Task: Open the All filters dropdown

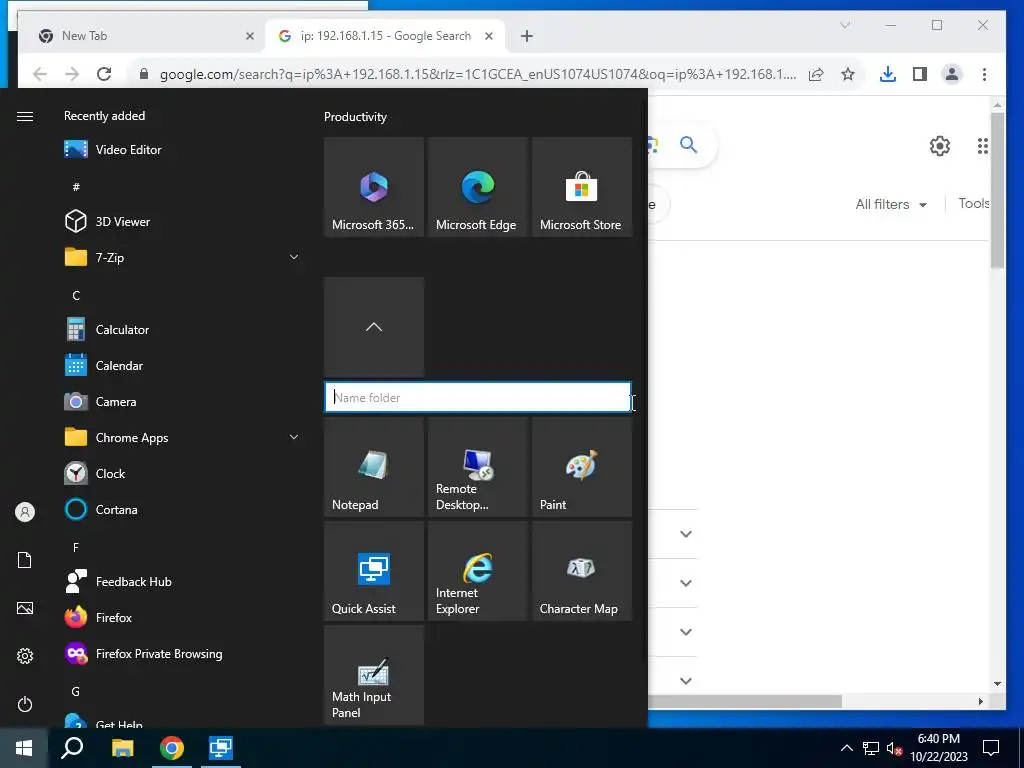Action: (891, 204)
